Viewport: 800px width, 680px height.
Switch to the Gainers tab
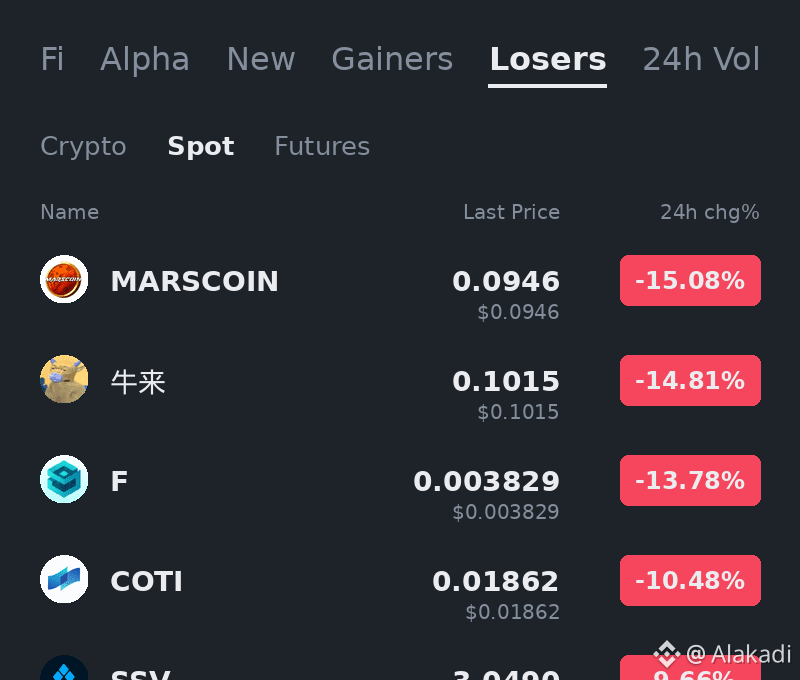pos(392,59)
